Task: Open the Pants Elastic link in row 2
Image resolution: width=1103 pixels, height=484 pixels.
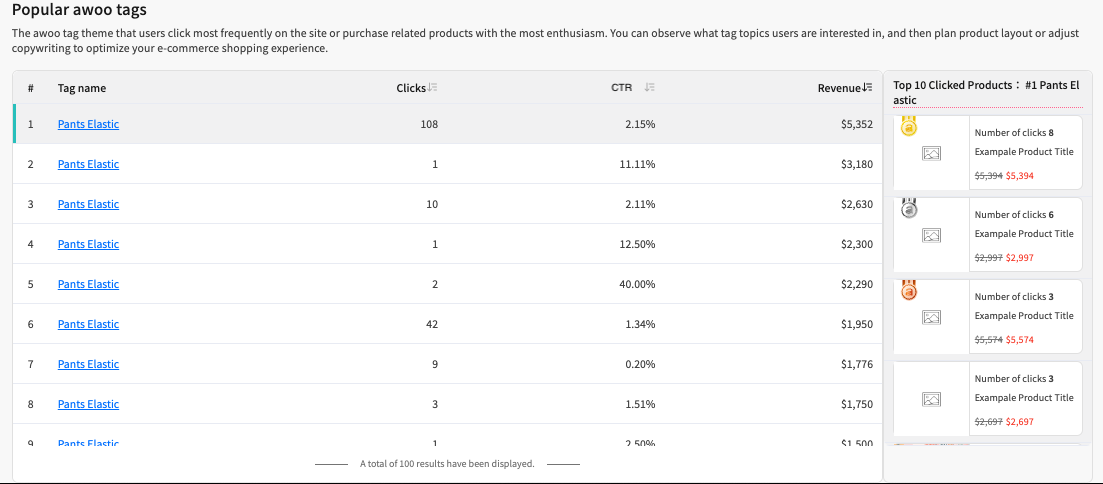Action: [88, 164]
